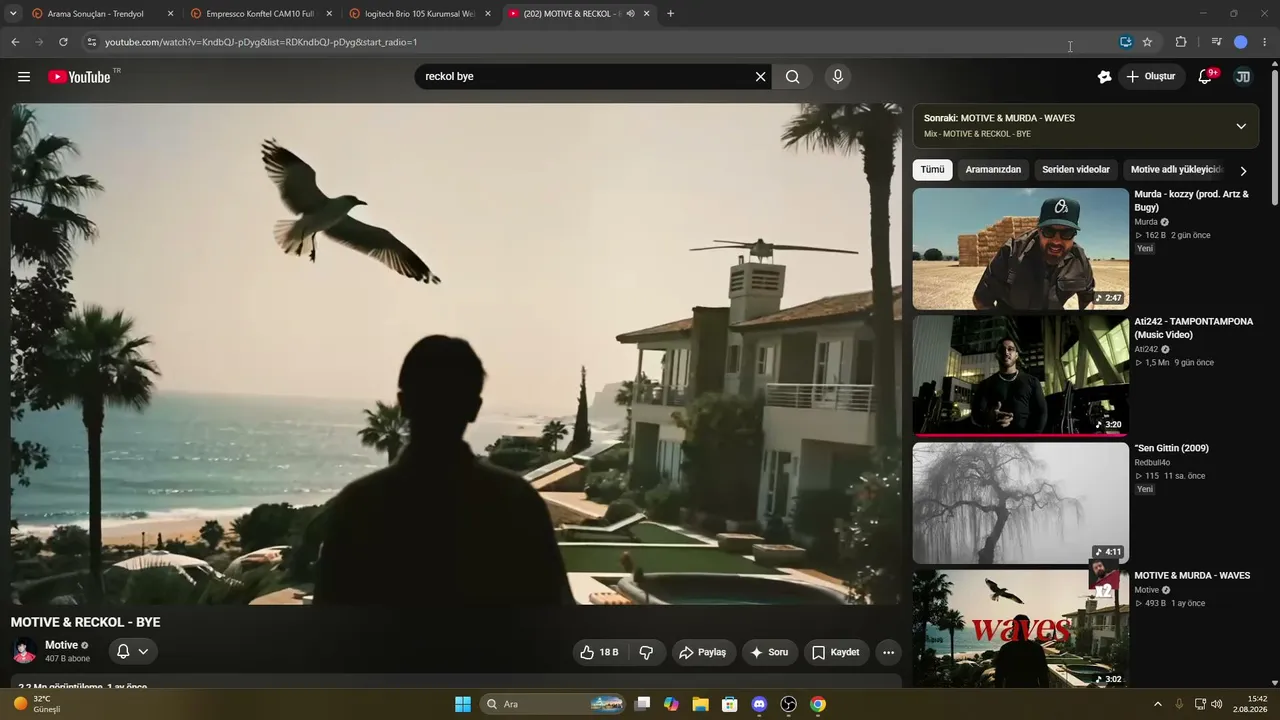Click the icon left of Oluştur

pyautogui.click(x=1104, y=77)
